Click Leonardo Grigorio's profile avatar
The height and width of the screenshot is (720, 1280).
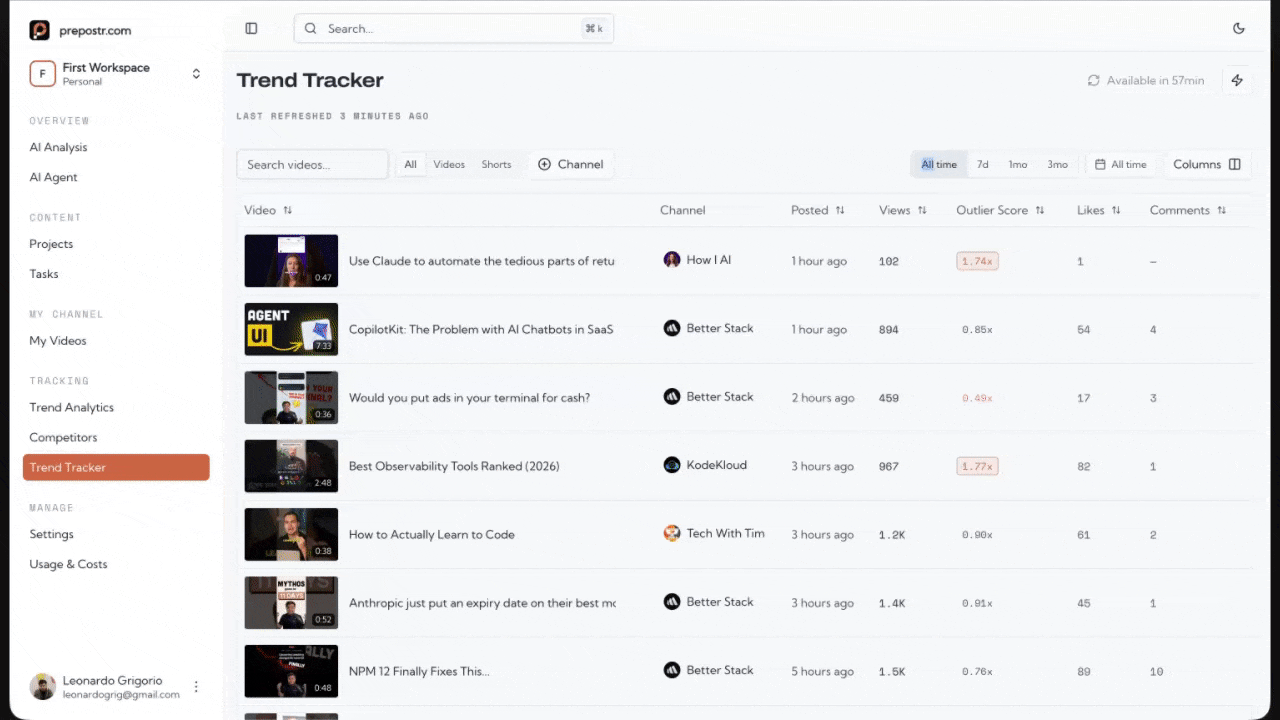(43, 687)
